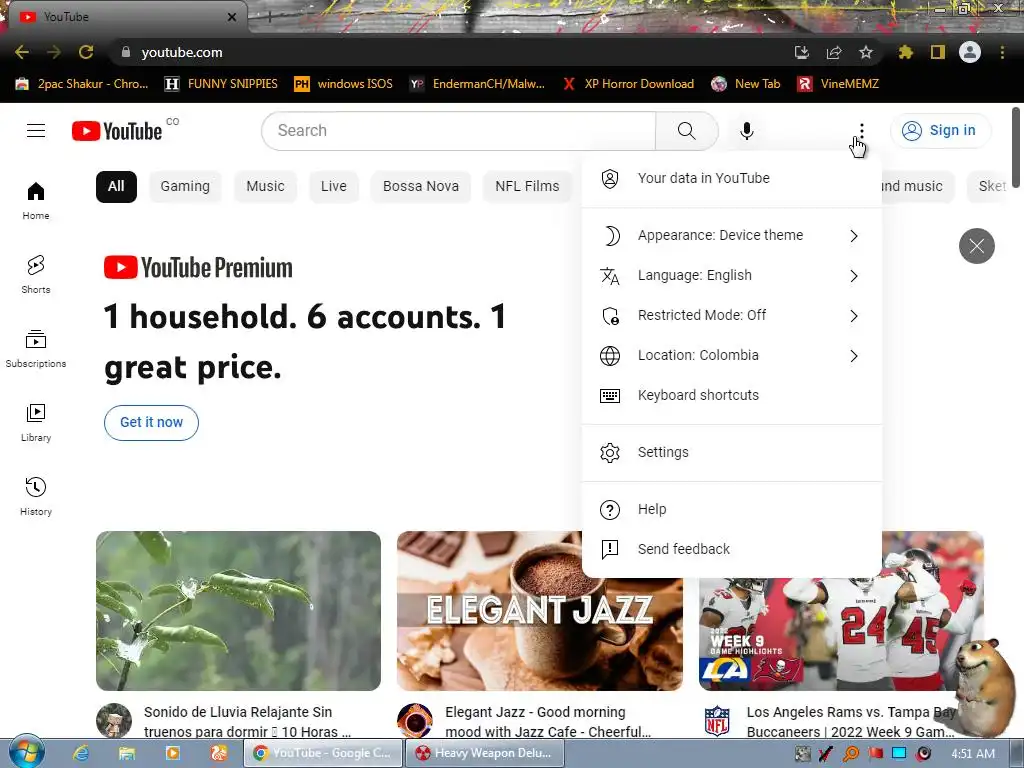Start voice search with microphone icon

(x=746, y=131)
